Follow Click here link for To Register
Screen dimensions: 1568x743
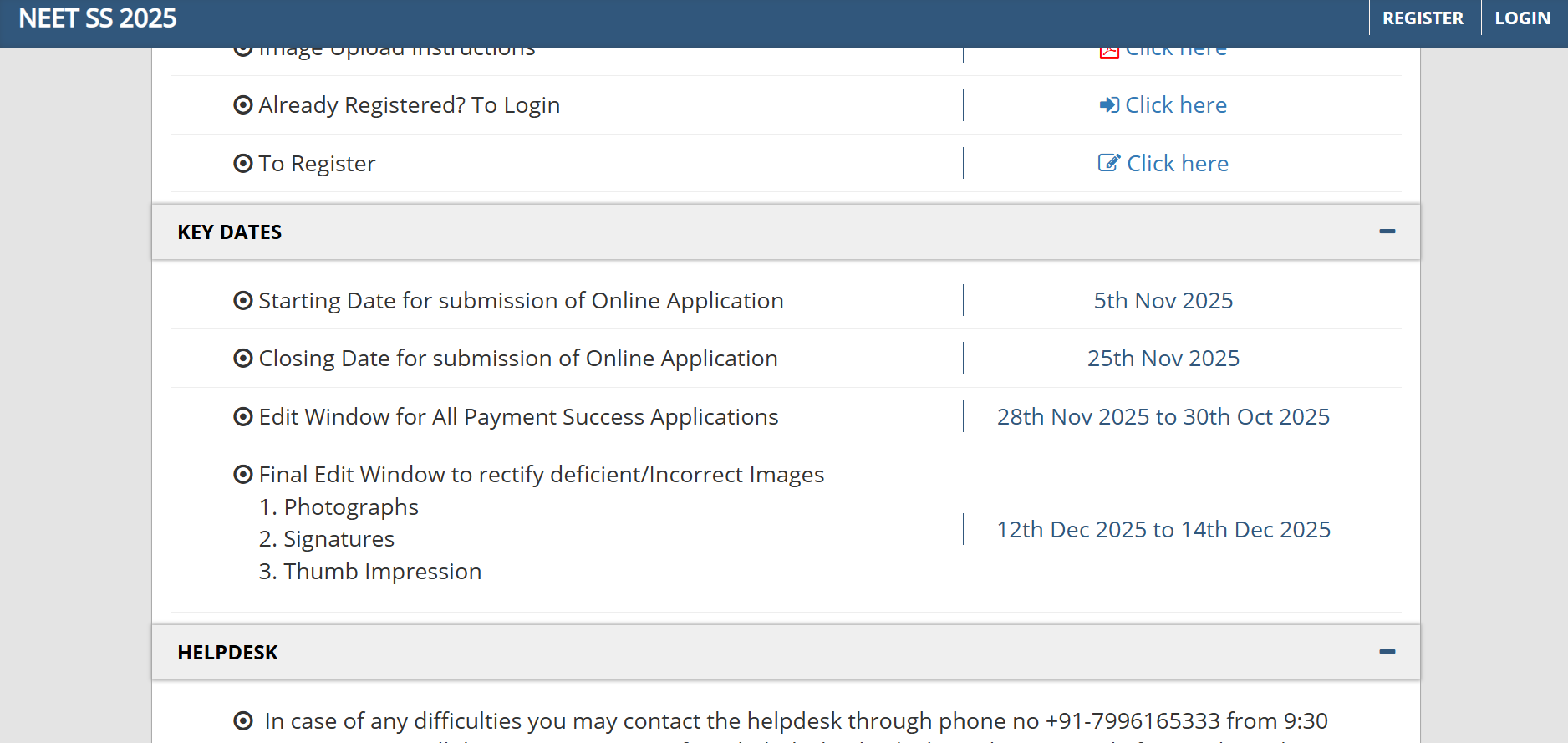(x=1177, y=163)
